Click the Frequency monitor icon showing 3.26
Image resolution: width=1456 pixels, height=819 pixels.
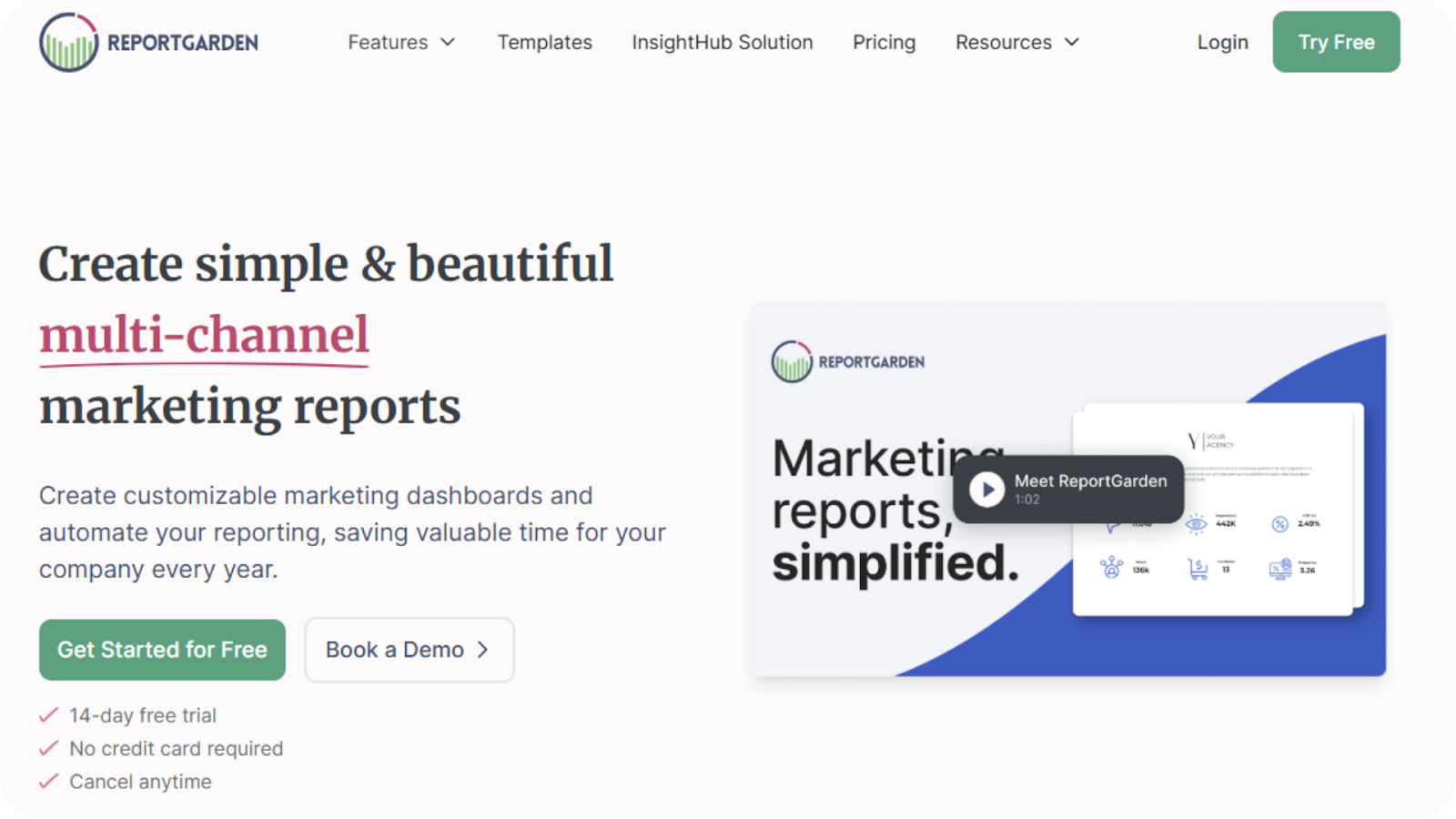[1279, 568]
